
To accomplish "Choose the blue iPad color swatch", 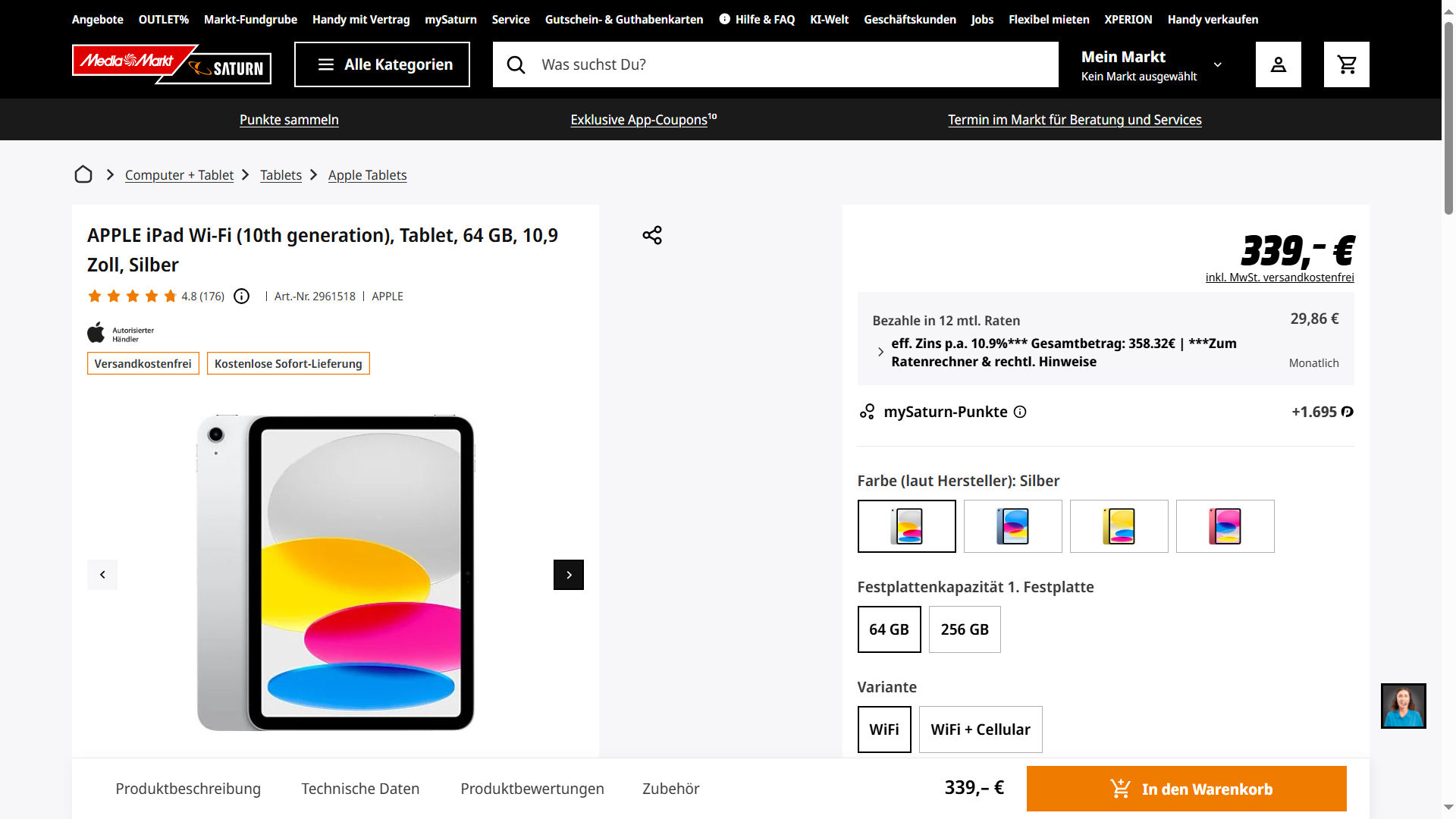I will tap(1012, 526).
